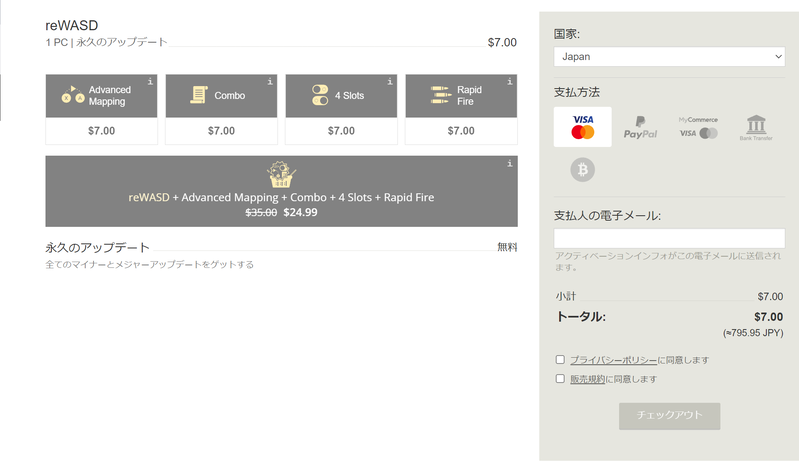Click the 支払方法 heading
The height and width of the screenshot is (462, 799).
click(577, 92)
